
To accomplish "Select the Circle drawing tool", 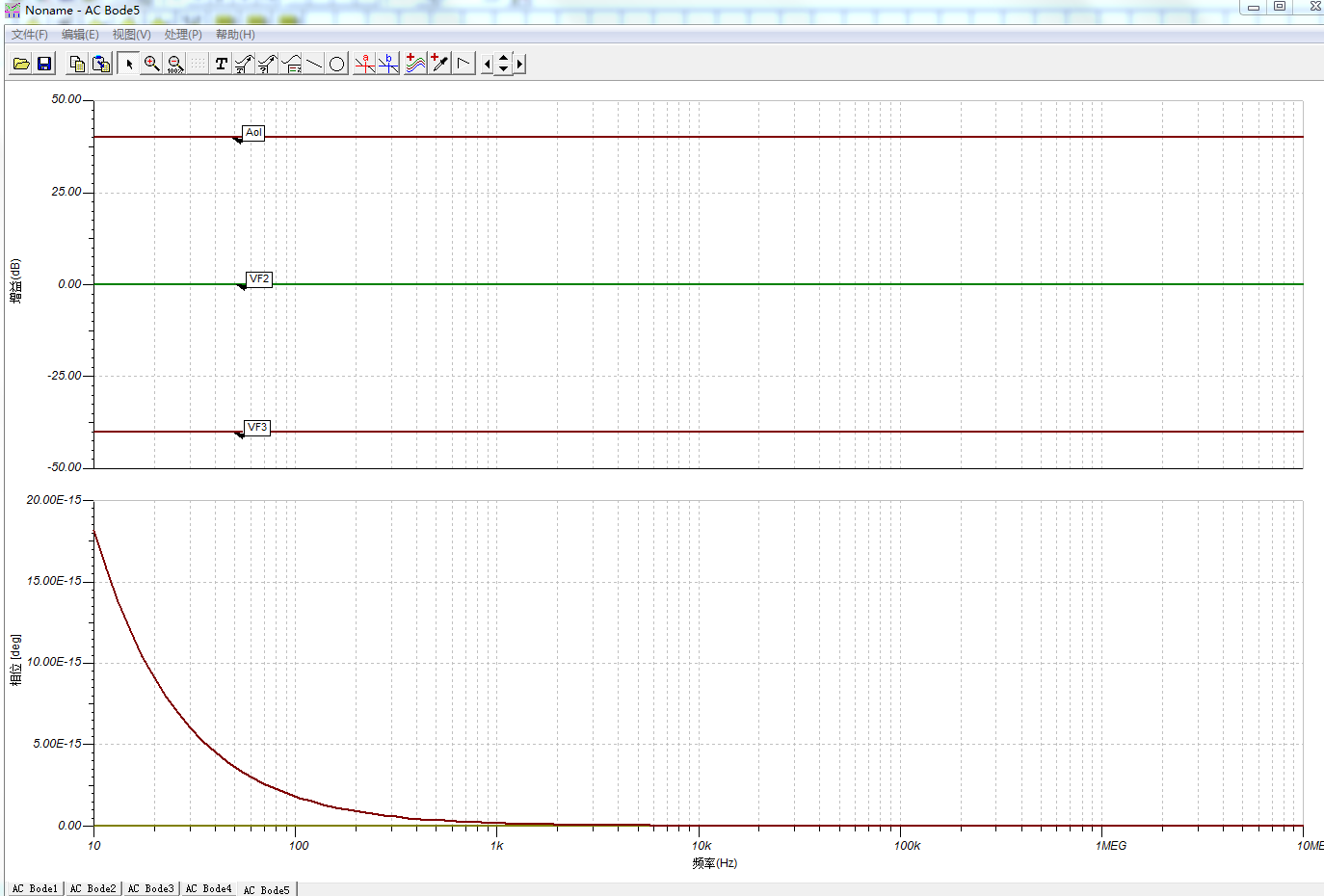I will click(337, 64).
